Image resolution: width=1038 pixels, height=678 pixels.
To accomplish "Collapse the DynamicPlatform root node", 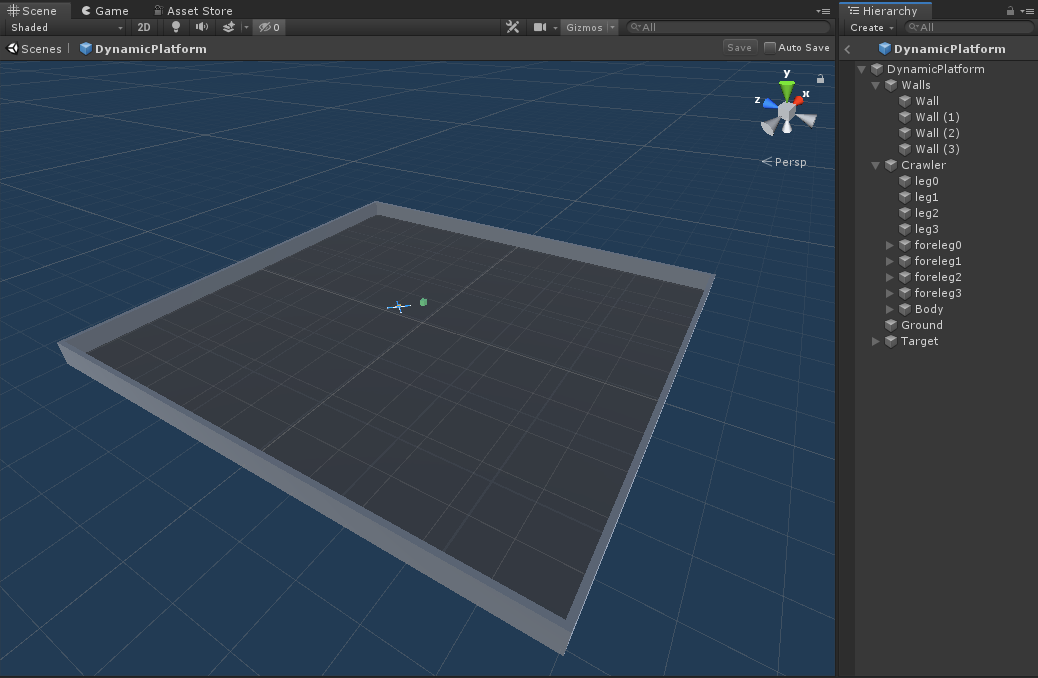I will click(861, 69).
